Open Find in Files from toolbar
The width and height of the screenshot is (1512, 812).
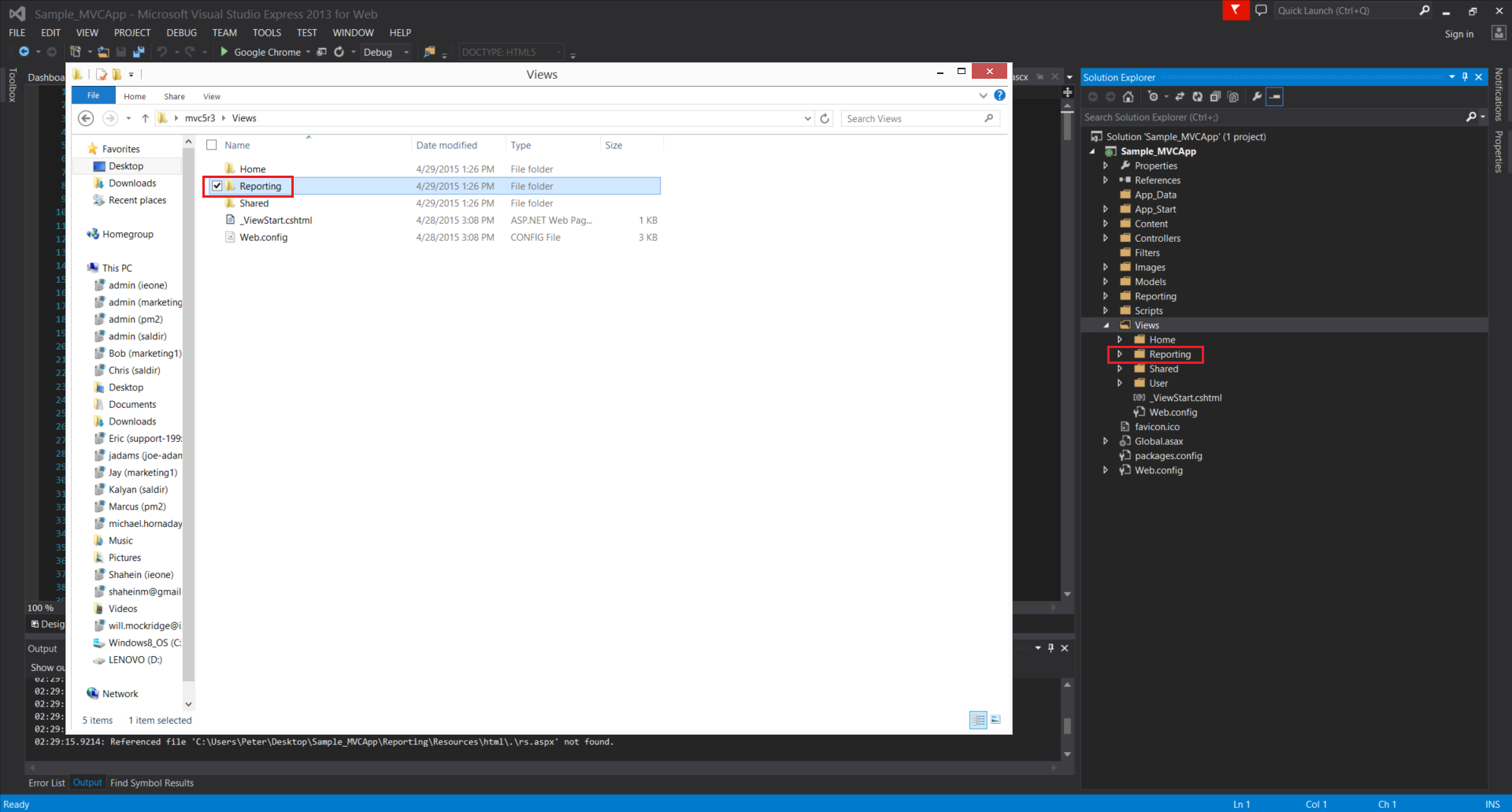click(x=429, y=52)
